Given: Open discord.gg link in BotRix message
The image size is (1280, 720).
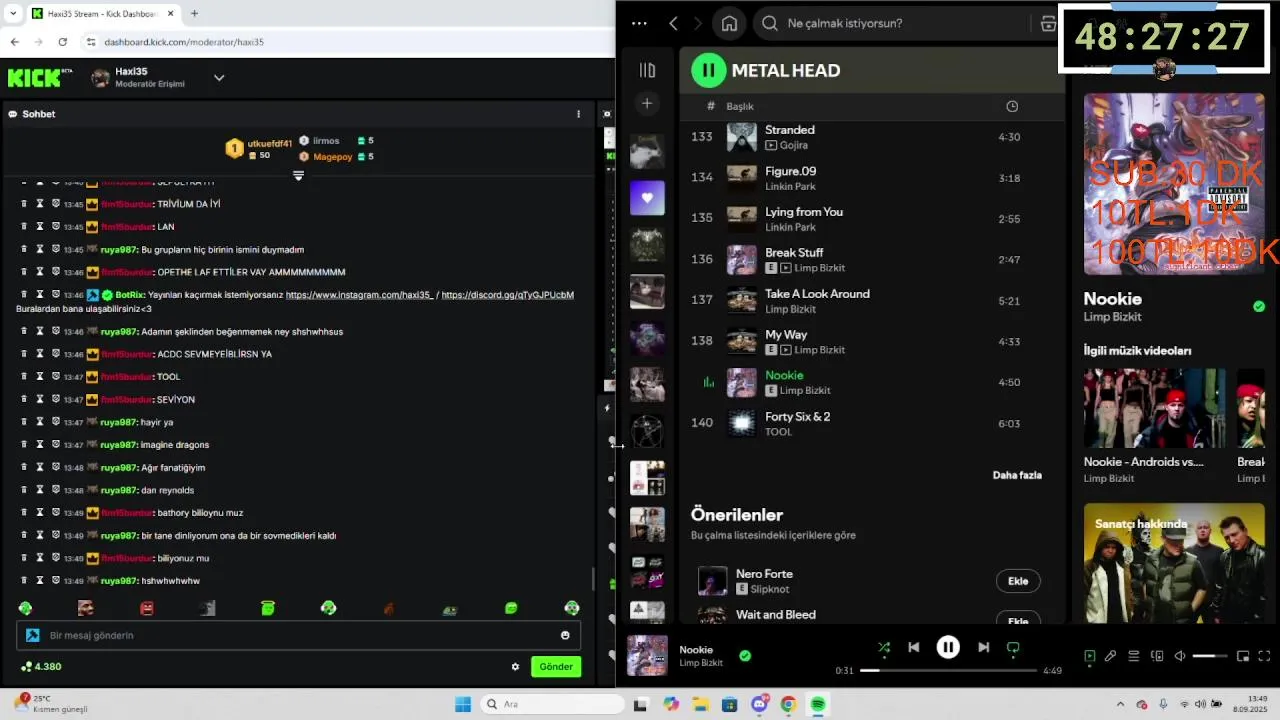Looking at the screenshot, I should pyautogui.click(x=507, y=295).
